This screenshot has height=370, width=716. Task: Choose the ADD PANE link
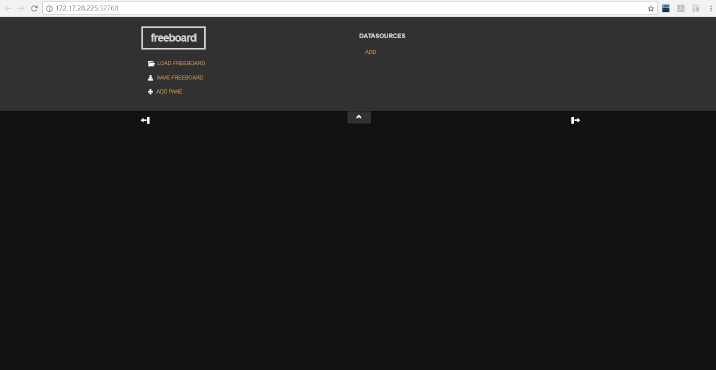pos(169,92)
